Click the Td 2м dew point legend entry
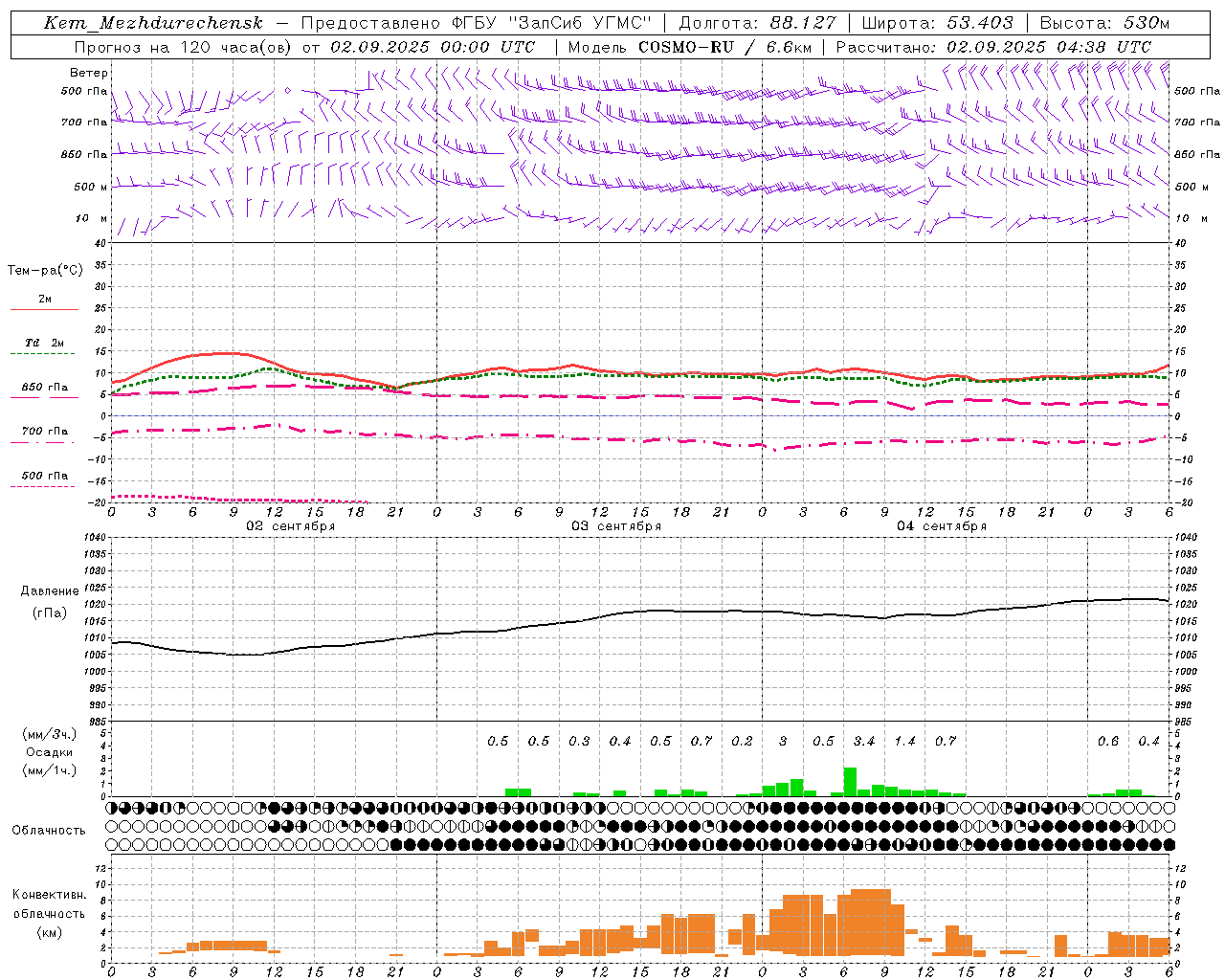This screenshot has width=1225, height=980. click(44, 343)
